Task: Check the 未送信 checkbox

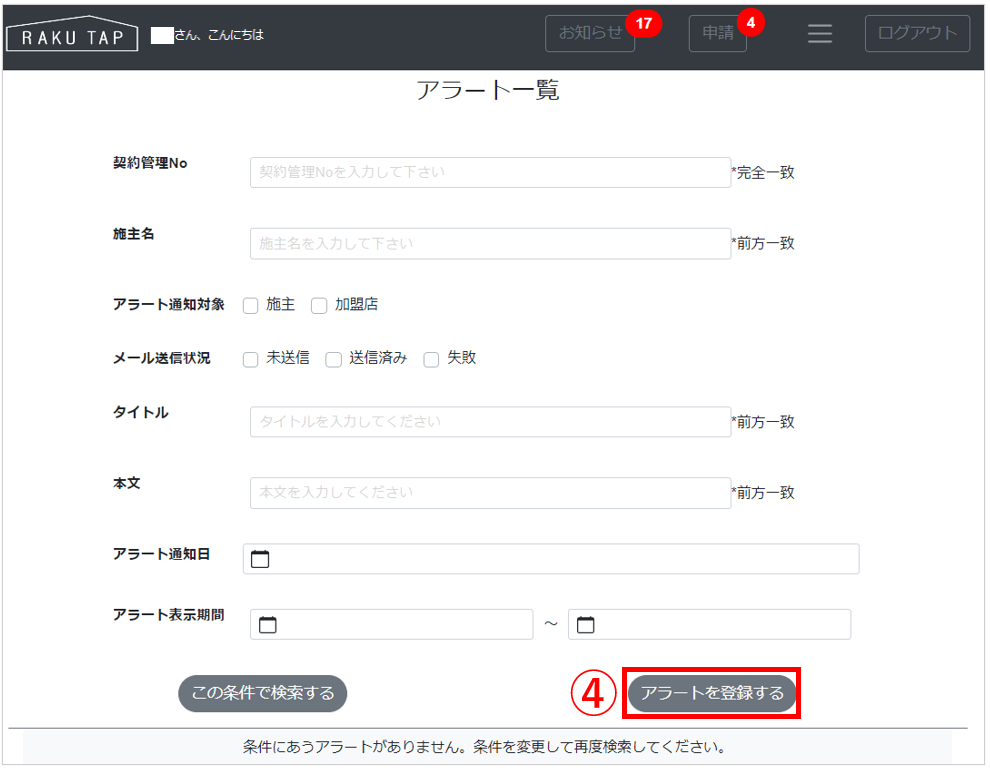Action: (x=251, y=359)
